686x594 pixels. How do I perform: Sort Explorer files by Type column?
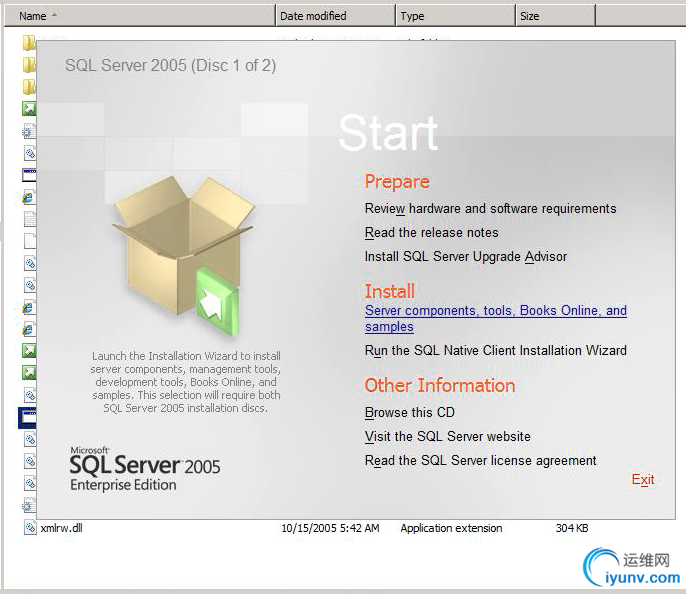click(455, 16)
